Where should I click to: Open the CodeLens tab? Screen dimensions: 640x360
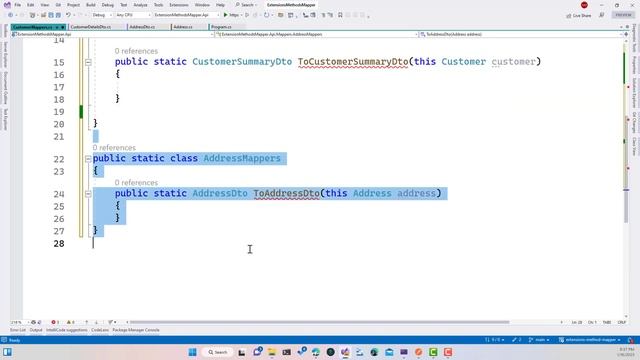[100, 330]
